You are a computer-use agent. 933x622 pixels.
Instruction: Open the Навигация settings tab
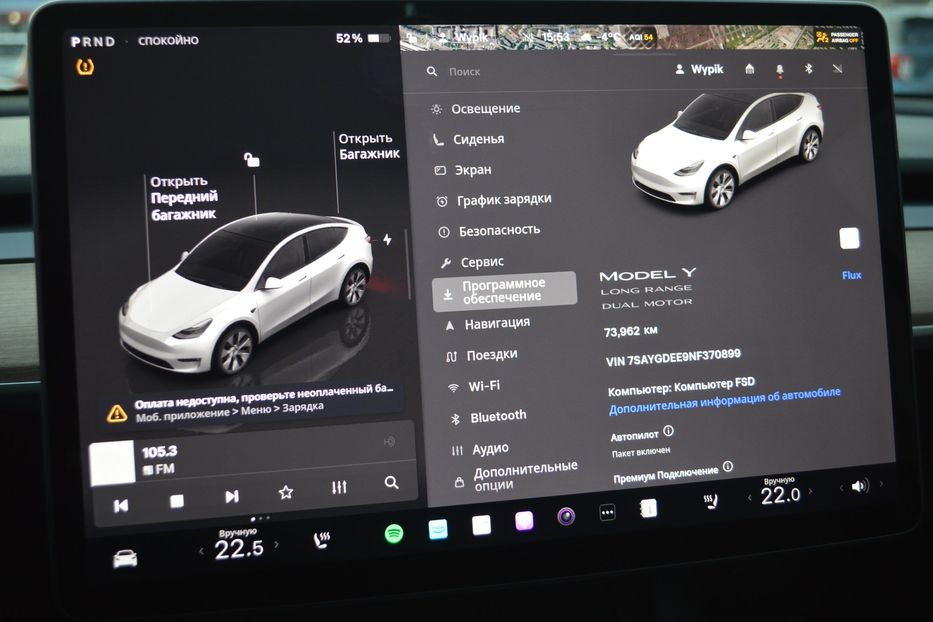(x=490, y=322)
